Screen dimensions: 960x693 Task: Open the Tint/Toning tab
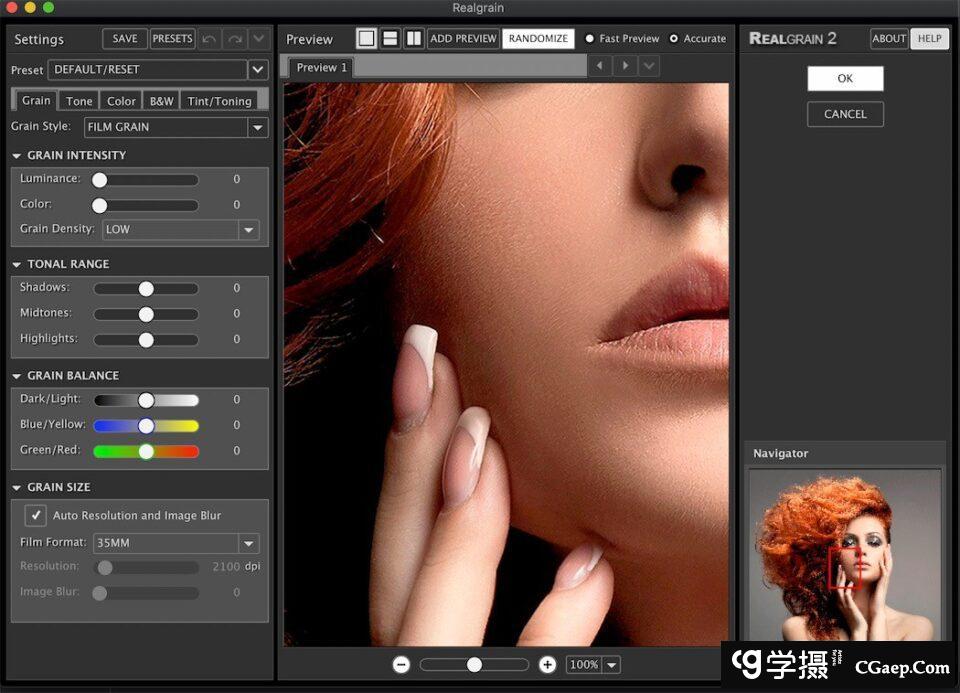[x=219, y=101]
